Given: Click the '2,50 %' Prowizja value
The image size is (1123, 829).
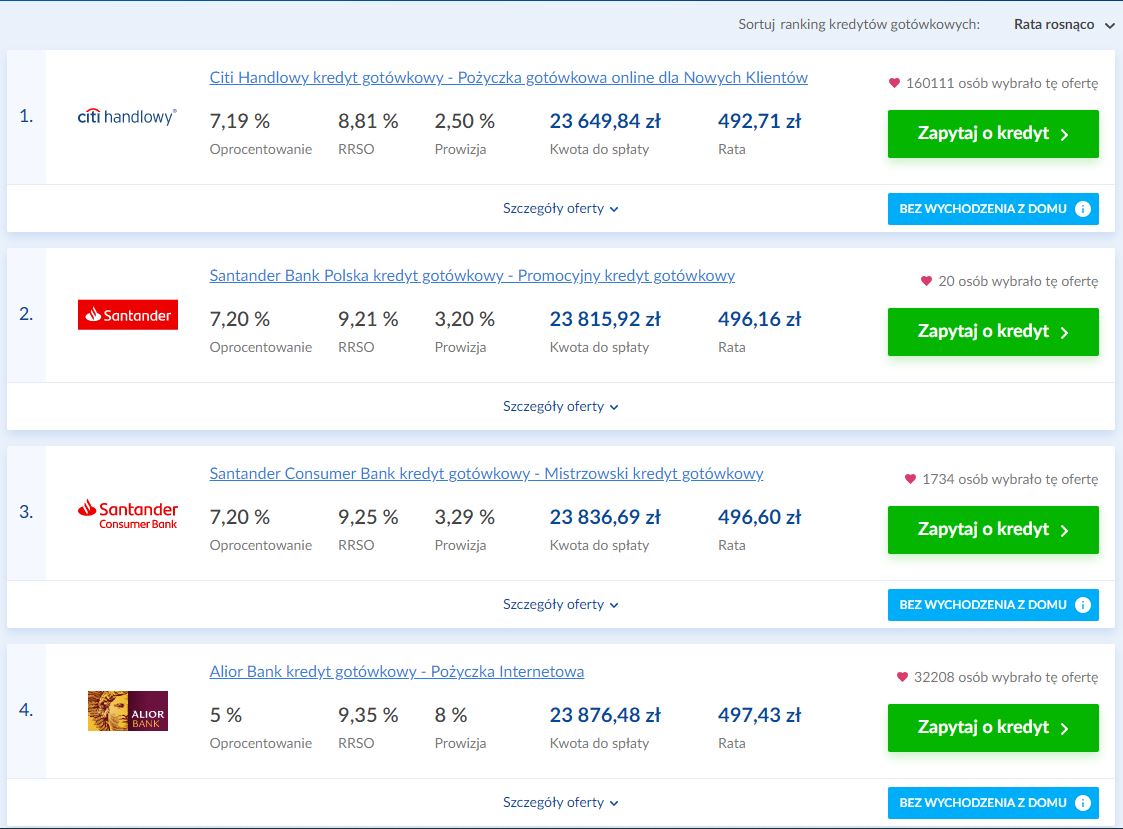Looking at the screenshot, I should (465, 121).
